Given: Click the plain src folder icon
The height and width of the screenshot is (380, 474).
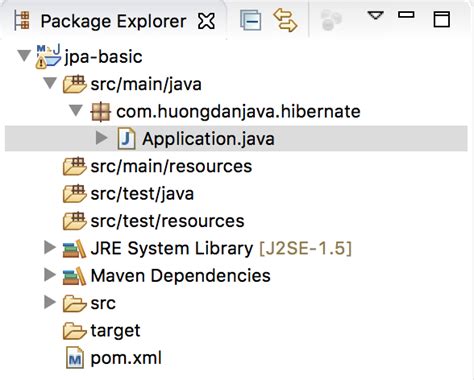Looking at the screenshot, I should click(75, 303).
